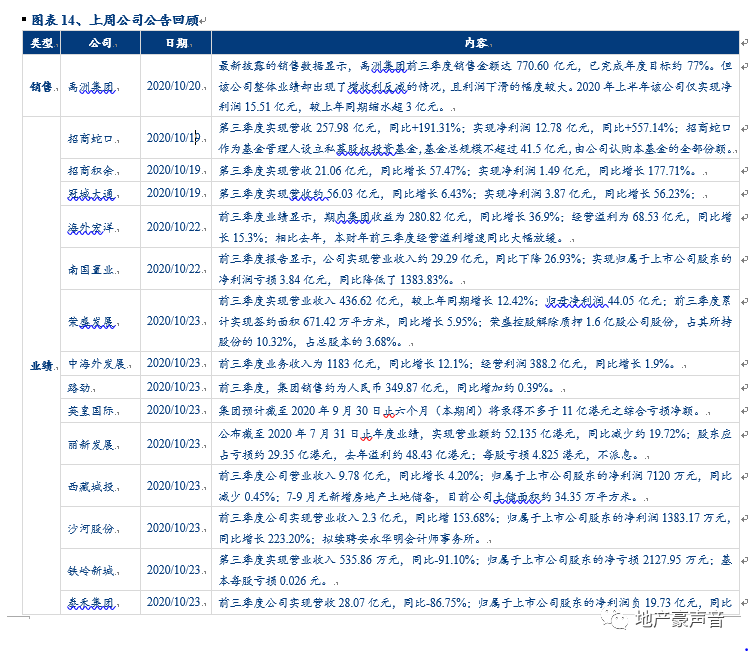Click date 2020/10/23 in 丽新发展 row
Viewport: 748px width, 651px height.
[x=174, y=444]
